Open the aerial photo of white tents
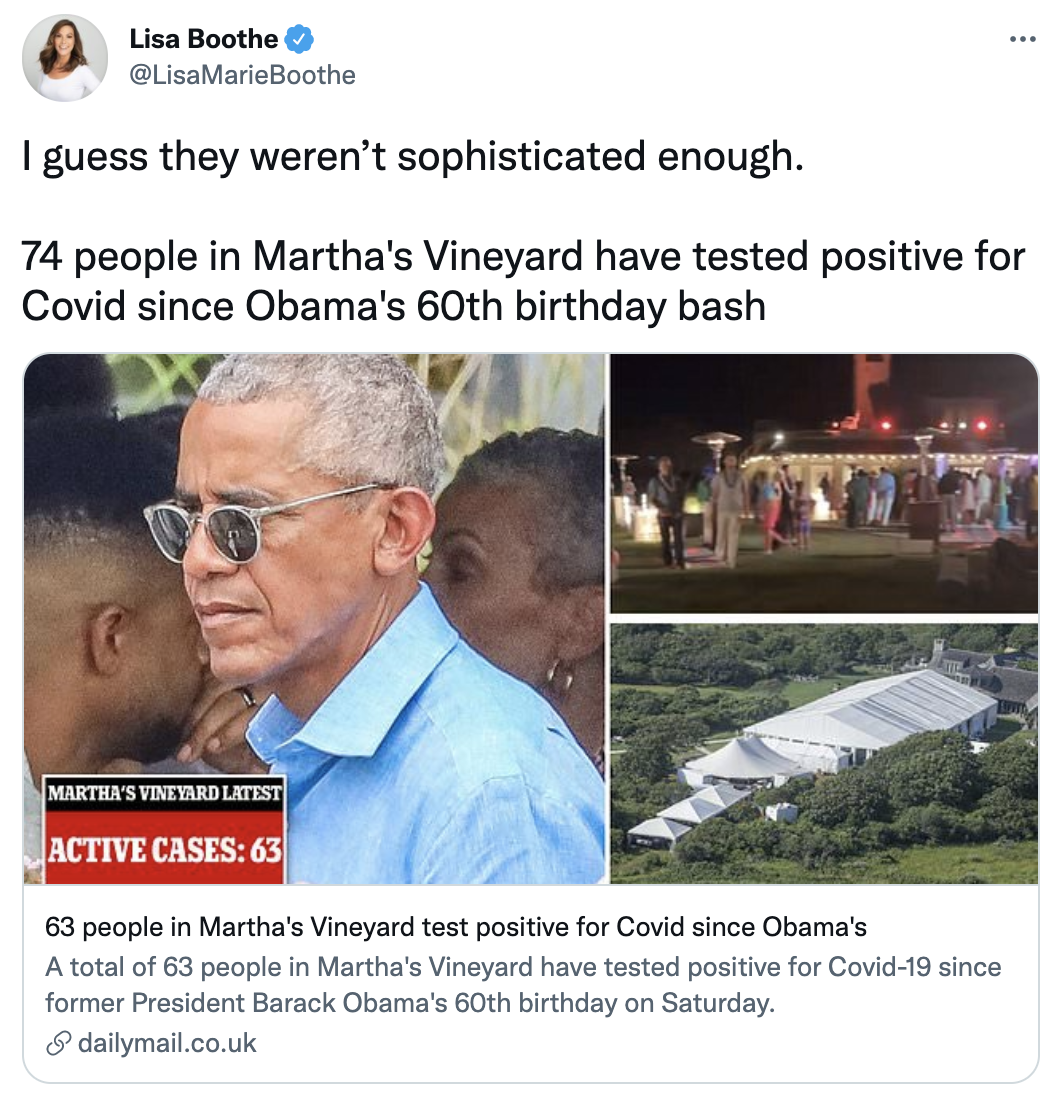Screen dimensions: 1062x1098 [x=824, y=753]
